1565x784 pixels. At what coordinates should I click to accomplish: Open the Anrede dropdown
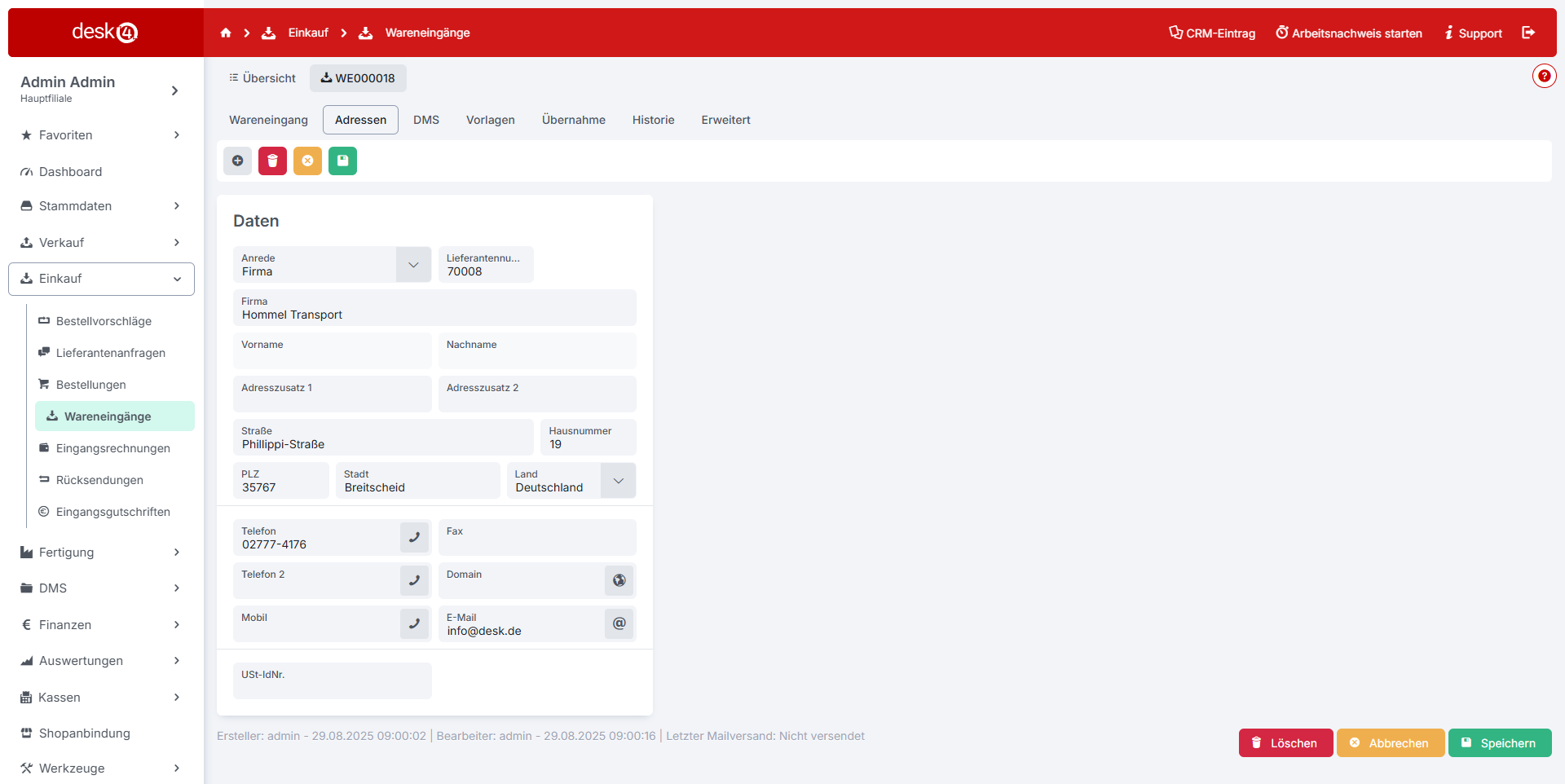(413, 265)
